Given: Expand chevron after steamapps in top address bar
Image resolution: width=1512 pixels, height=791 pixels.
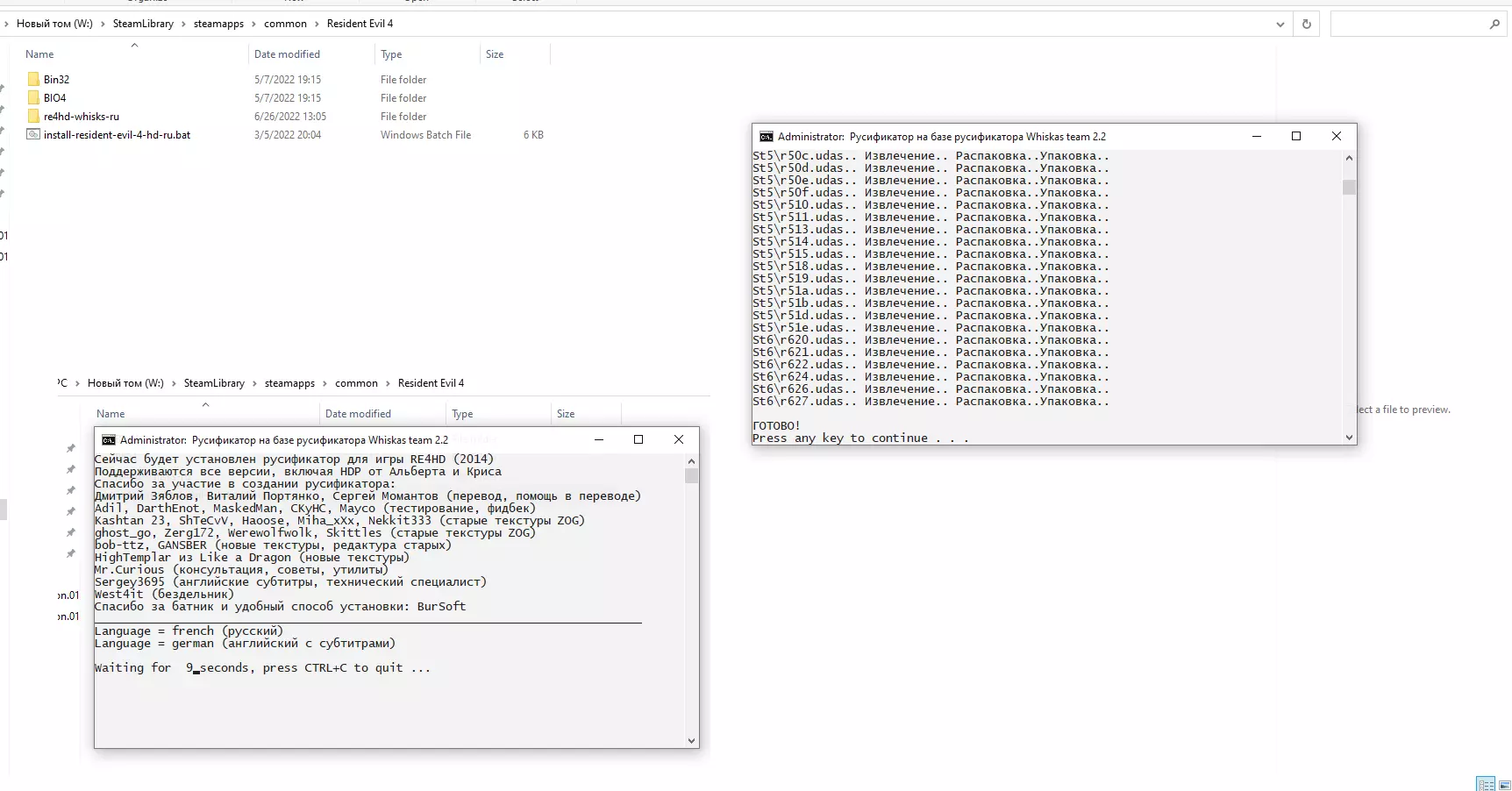Looking at the screenshot, I should pos(254,24).
